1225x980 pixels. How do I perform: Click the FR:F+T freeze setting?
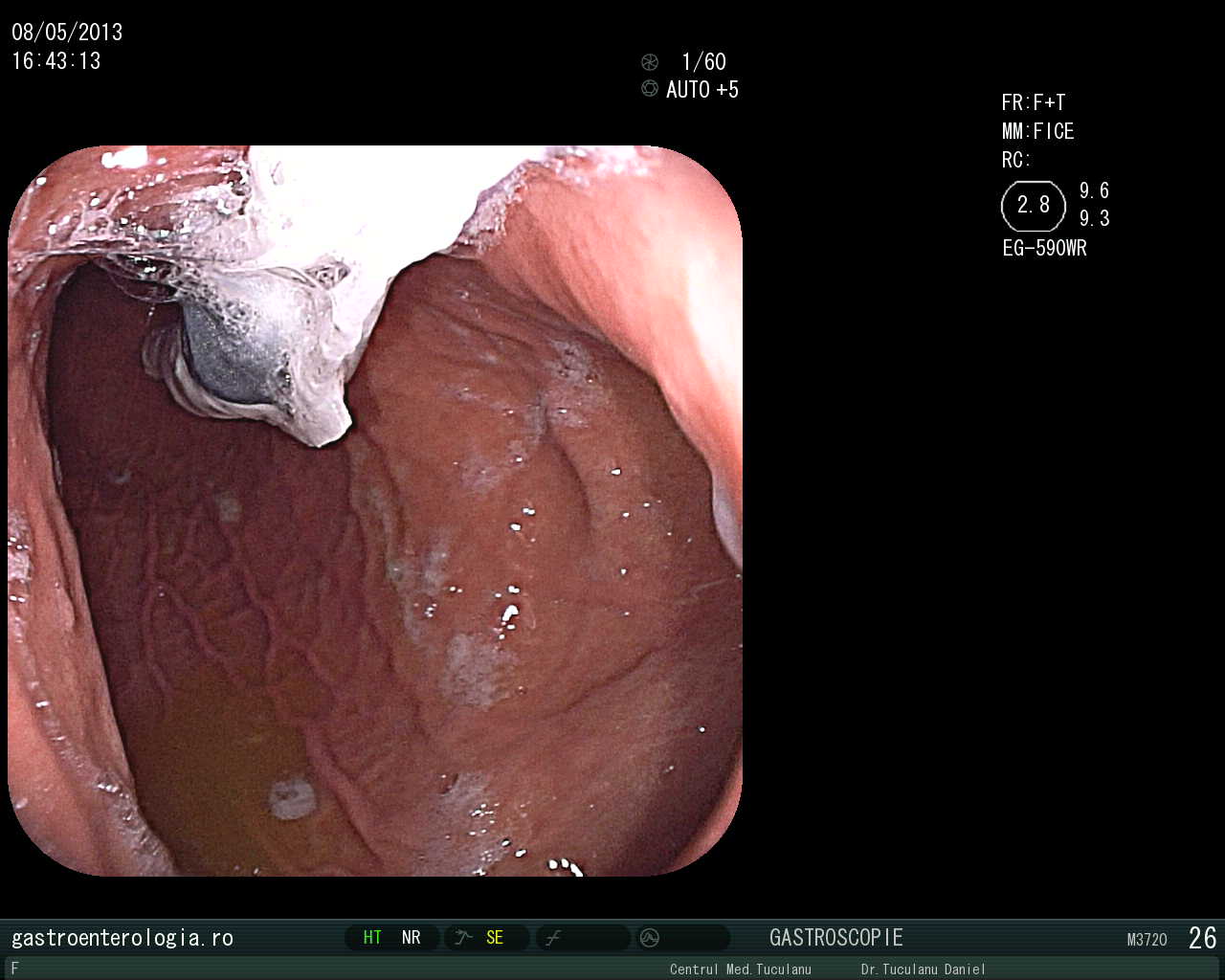[1034, 102]
